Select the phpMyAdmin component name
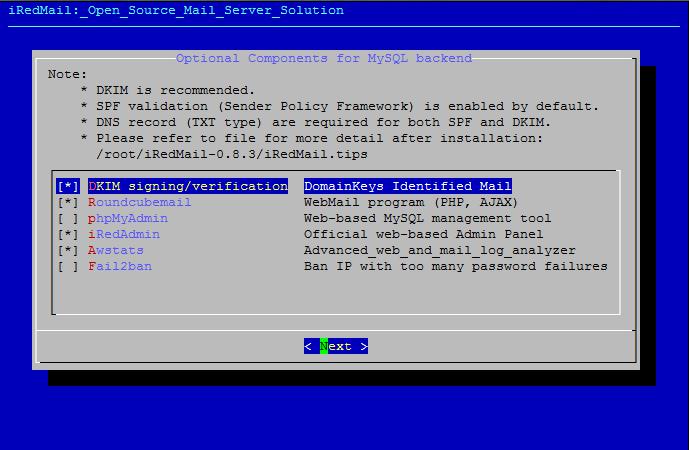The width and height of the screenshot is (689, 450). pos(127,218)
